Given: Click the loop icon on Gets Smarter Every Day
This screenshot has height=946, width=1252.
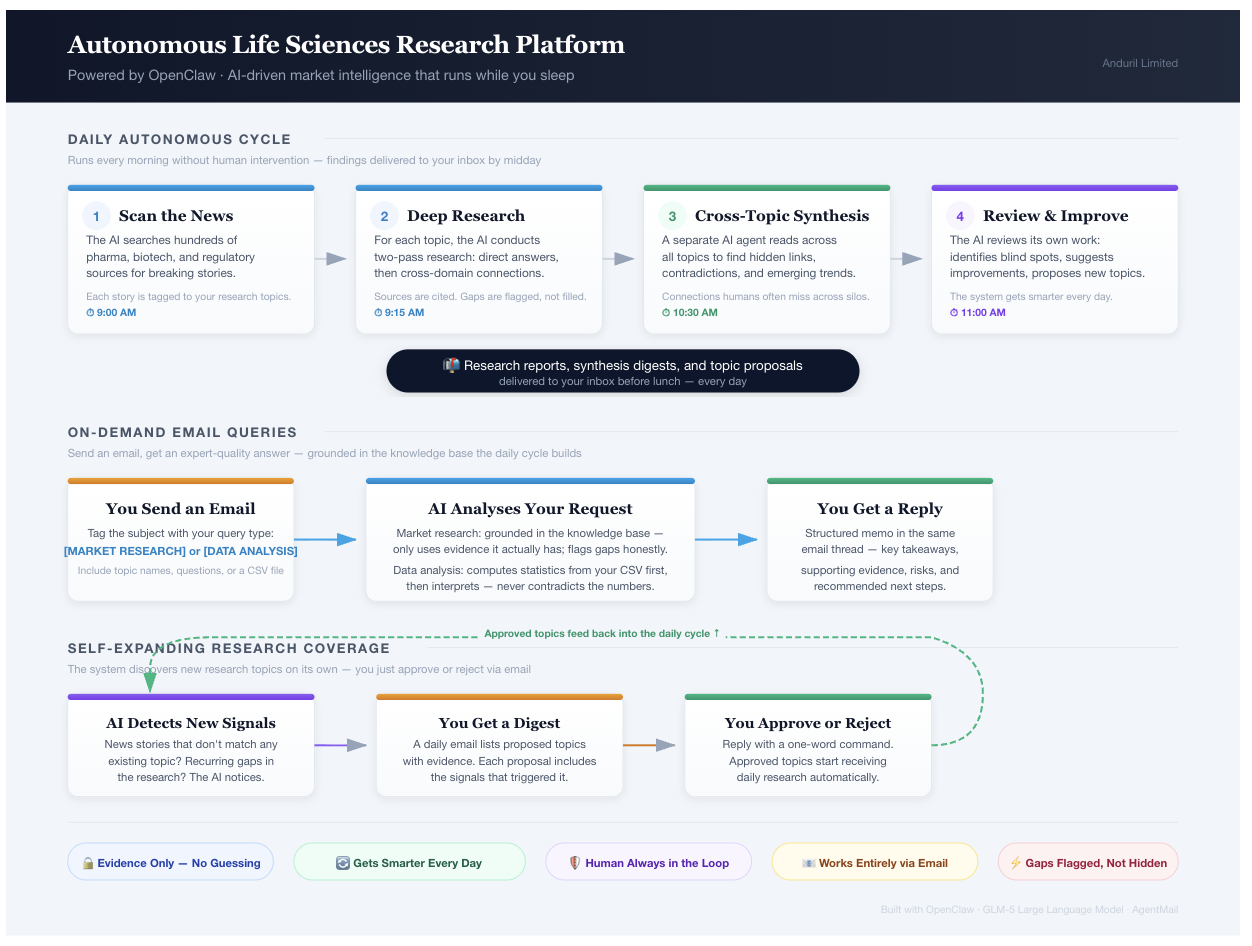Looking at the screenshot, I should [344, 861].
